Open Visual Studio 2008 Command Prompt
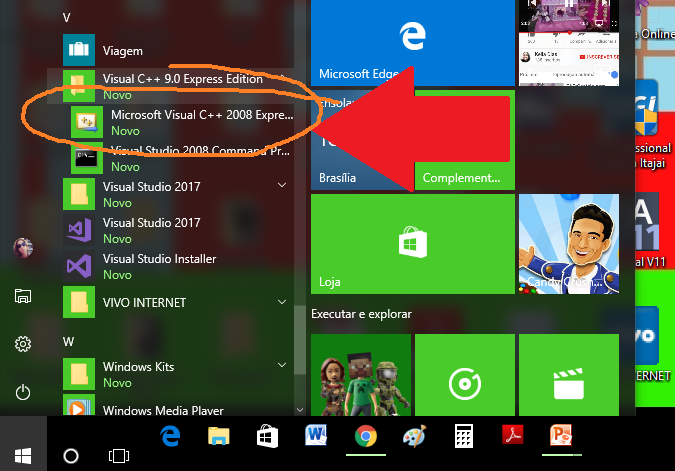Screen dimensions: 675x471 (190, 158)
